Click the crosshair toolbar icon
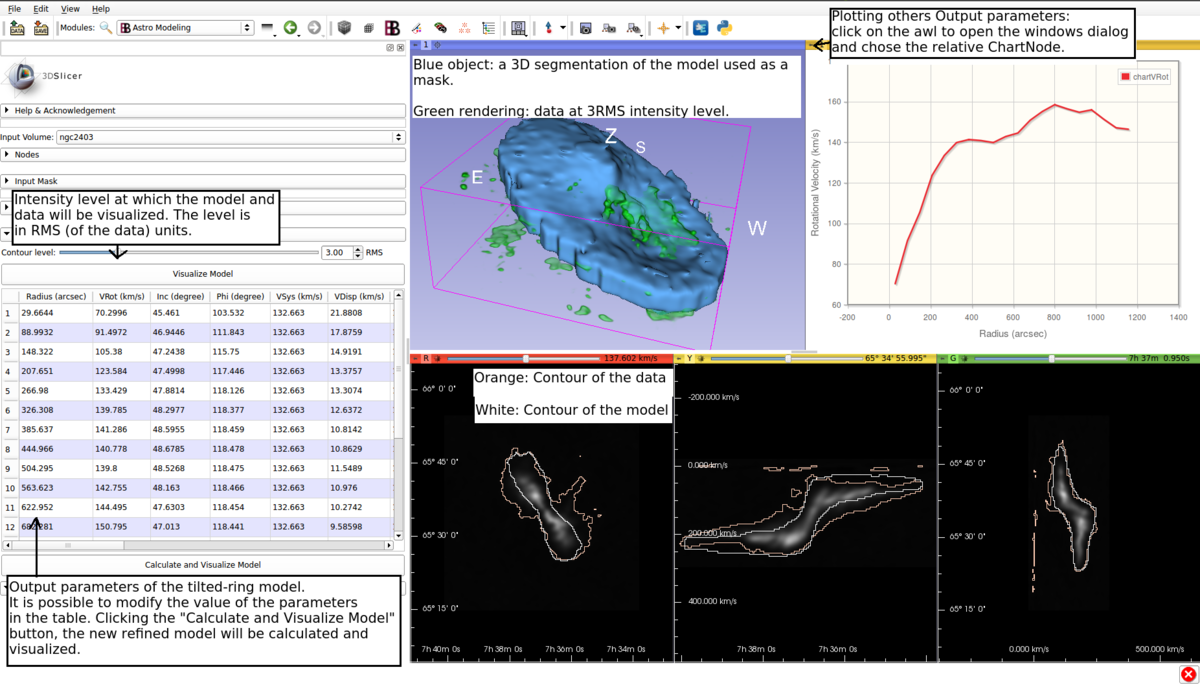This screenshot has height=685, width=1200. click(x=662, y=28)
